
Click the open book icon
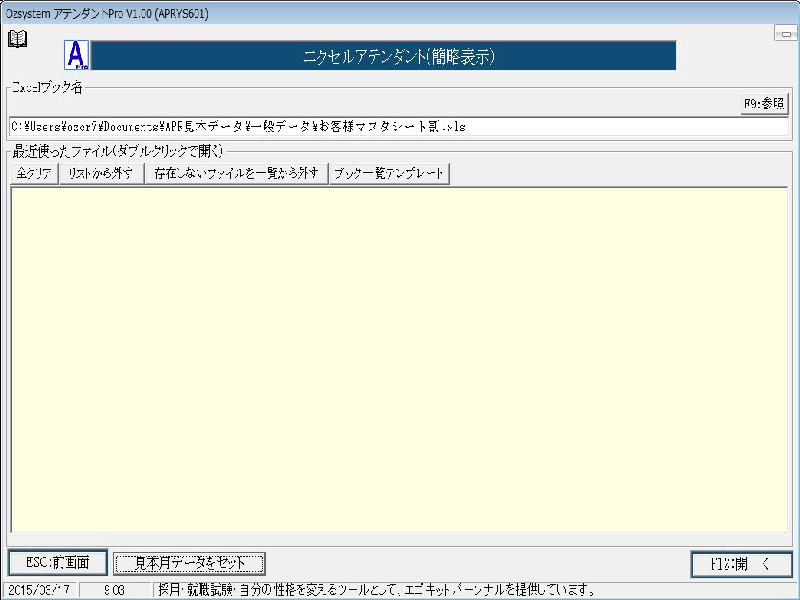click(18, 39)
